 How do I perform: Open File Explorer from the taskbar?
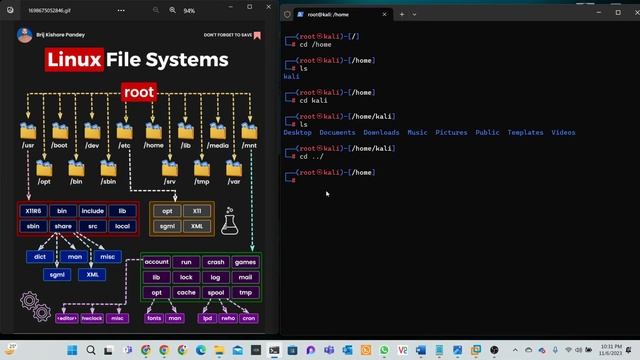pyautogui.click(x=219, y=350)
